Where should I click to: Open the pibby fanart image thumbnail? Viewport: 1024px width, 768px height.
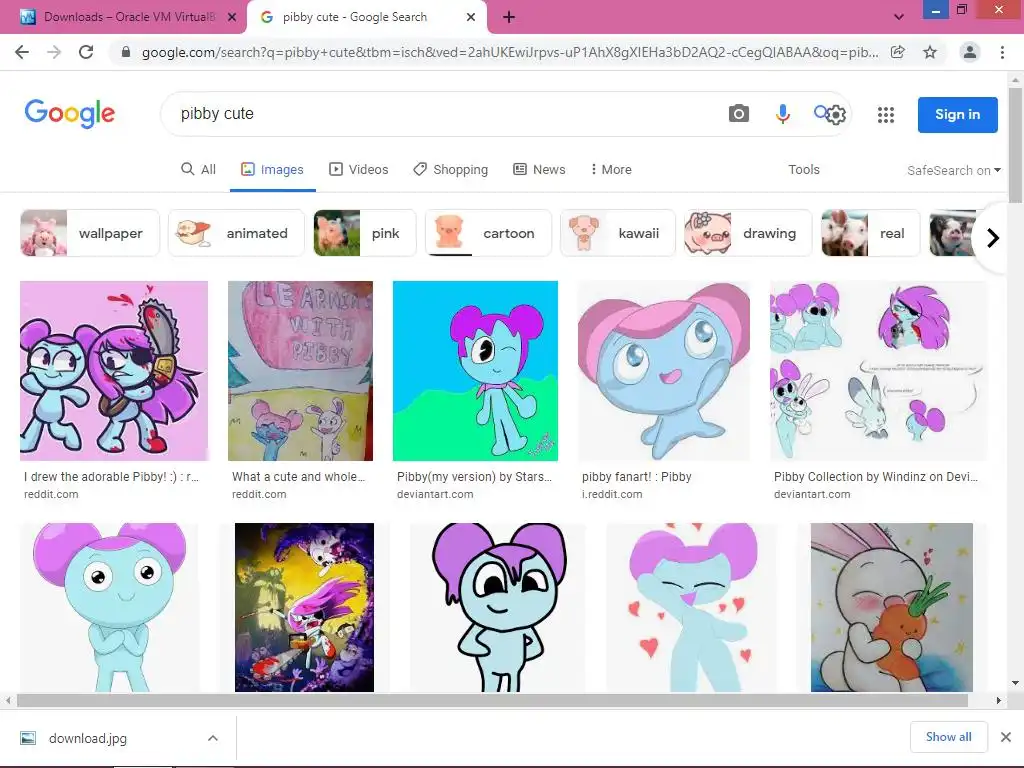664,371
